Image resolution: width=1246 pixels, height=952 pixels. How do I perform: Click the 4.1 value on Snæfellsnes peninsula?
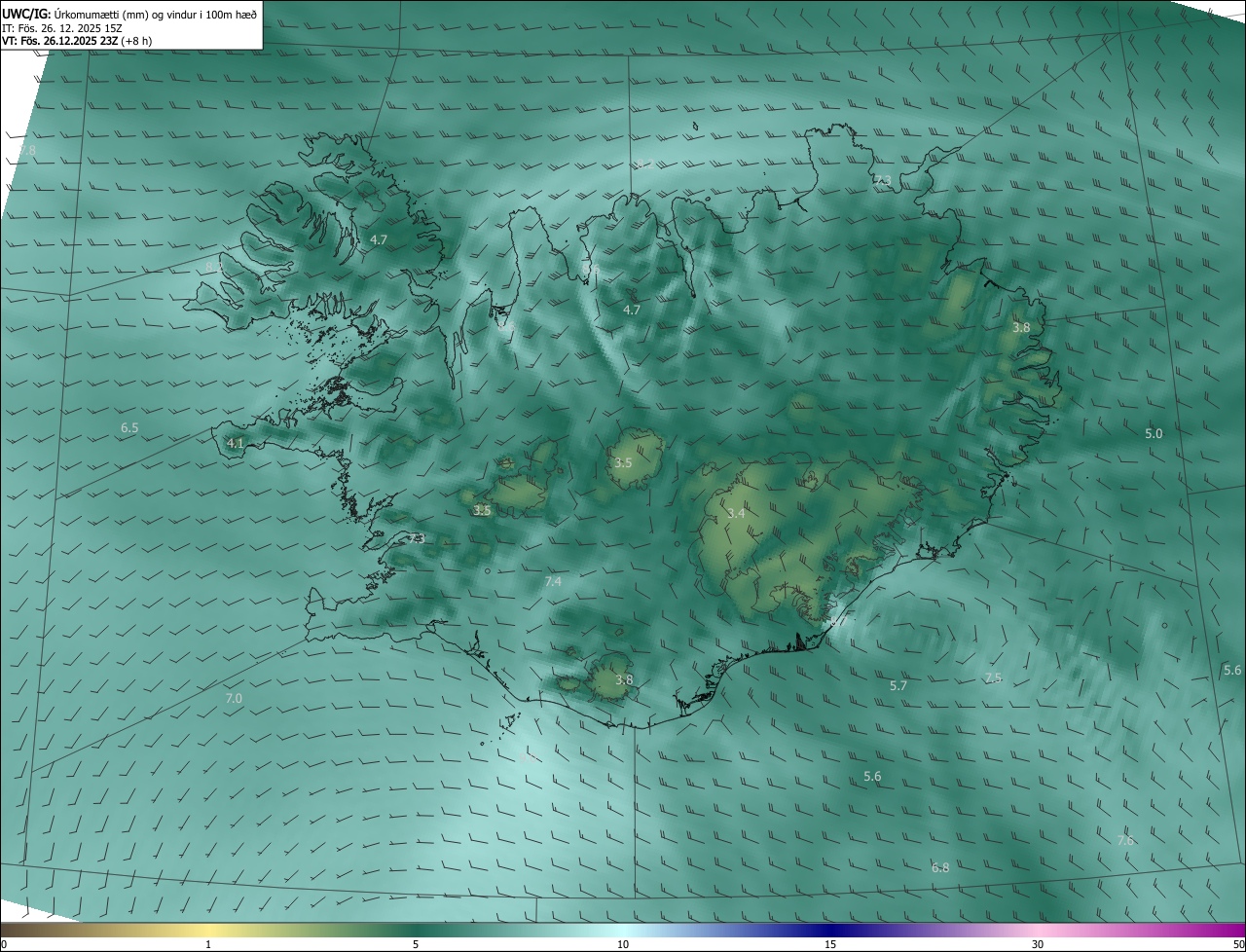coord(235,443)
